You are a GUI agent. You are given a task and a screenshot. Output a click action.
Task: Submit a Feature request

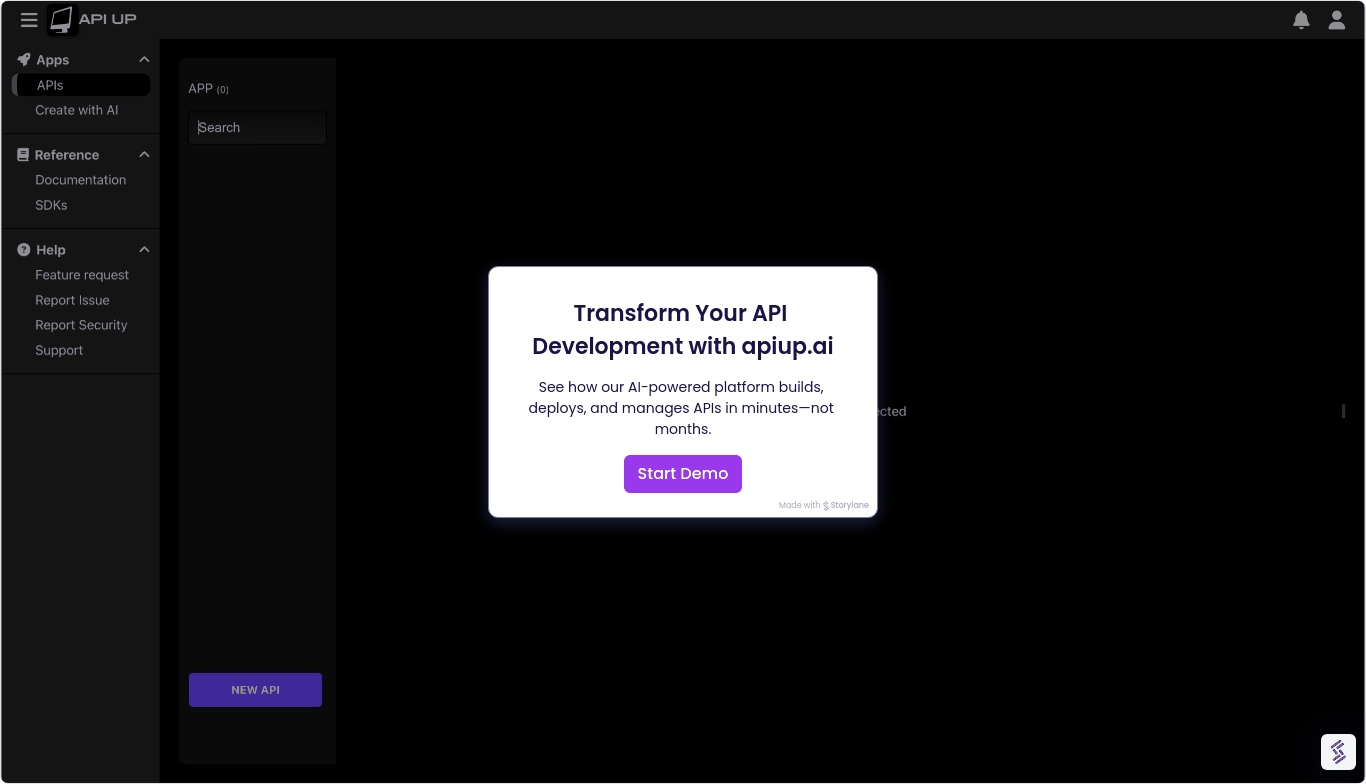(82, 274)
